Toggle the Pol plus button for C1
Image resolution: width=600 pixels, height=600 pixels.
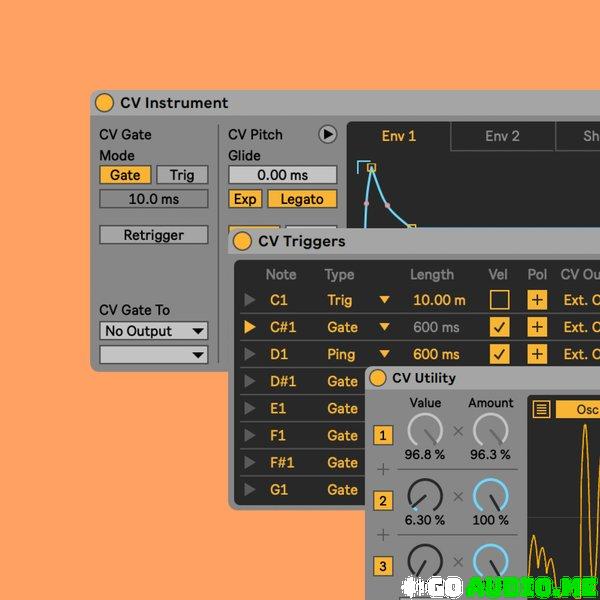[537, 300]
